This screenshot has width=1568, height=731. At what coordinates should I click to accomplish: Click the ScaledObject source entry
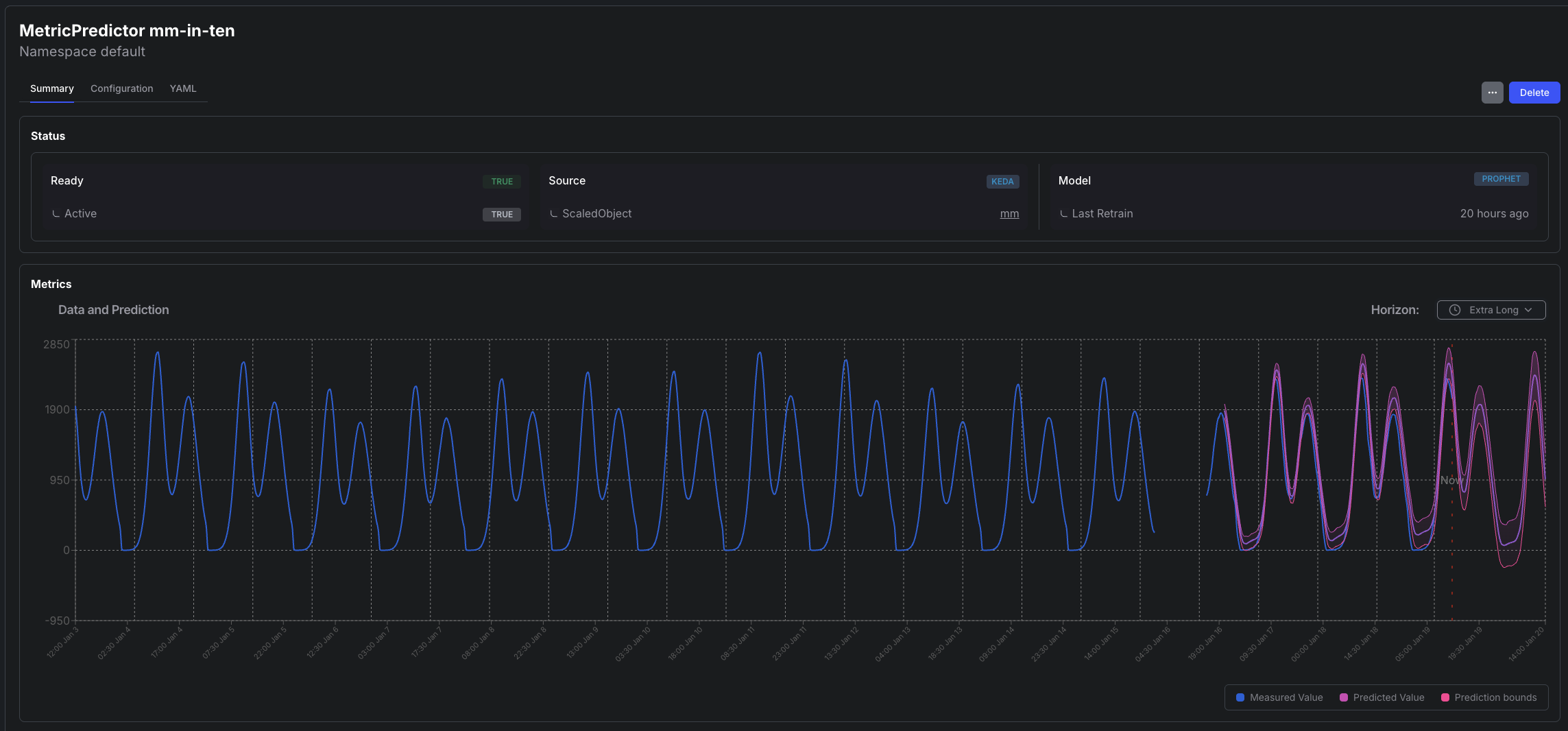[x=597, y=213]
